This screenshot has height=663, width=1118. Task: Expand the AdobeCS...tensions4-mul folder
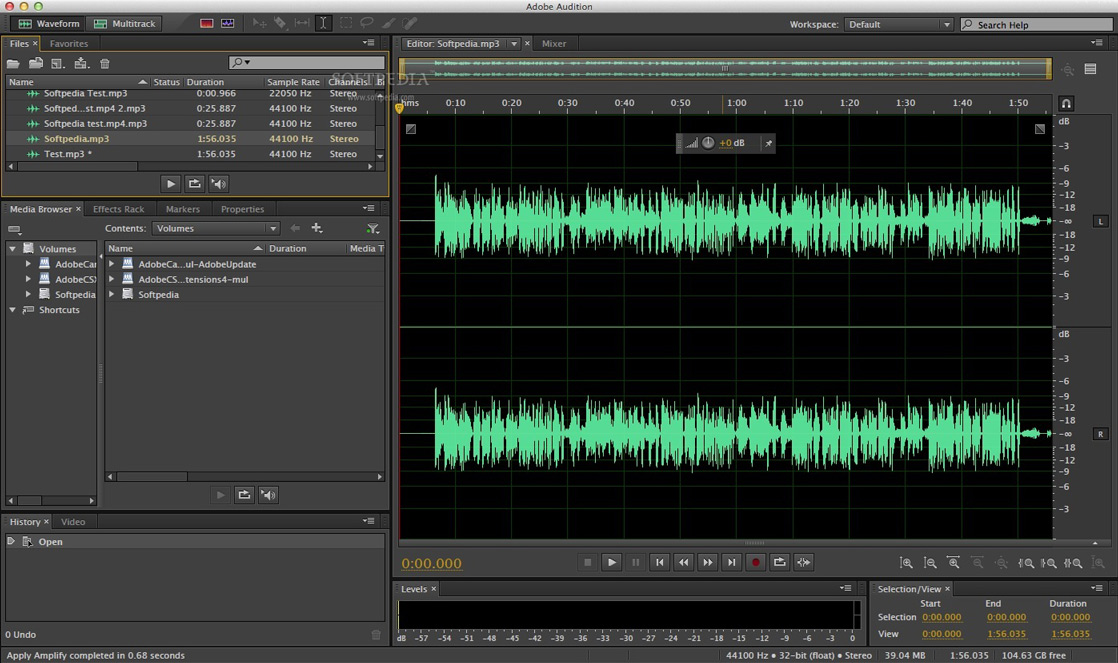[x=111, y=279]
